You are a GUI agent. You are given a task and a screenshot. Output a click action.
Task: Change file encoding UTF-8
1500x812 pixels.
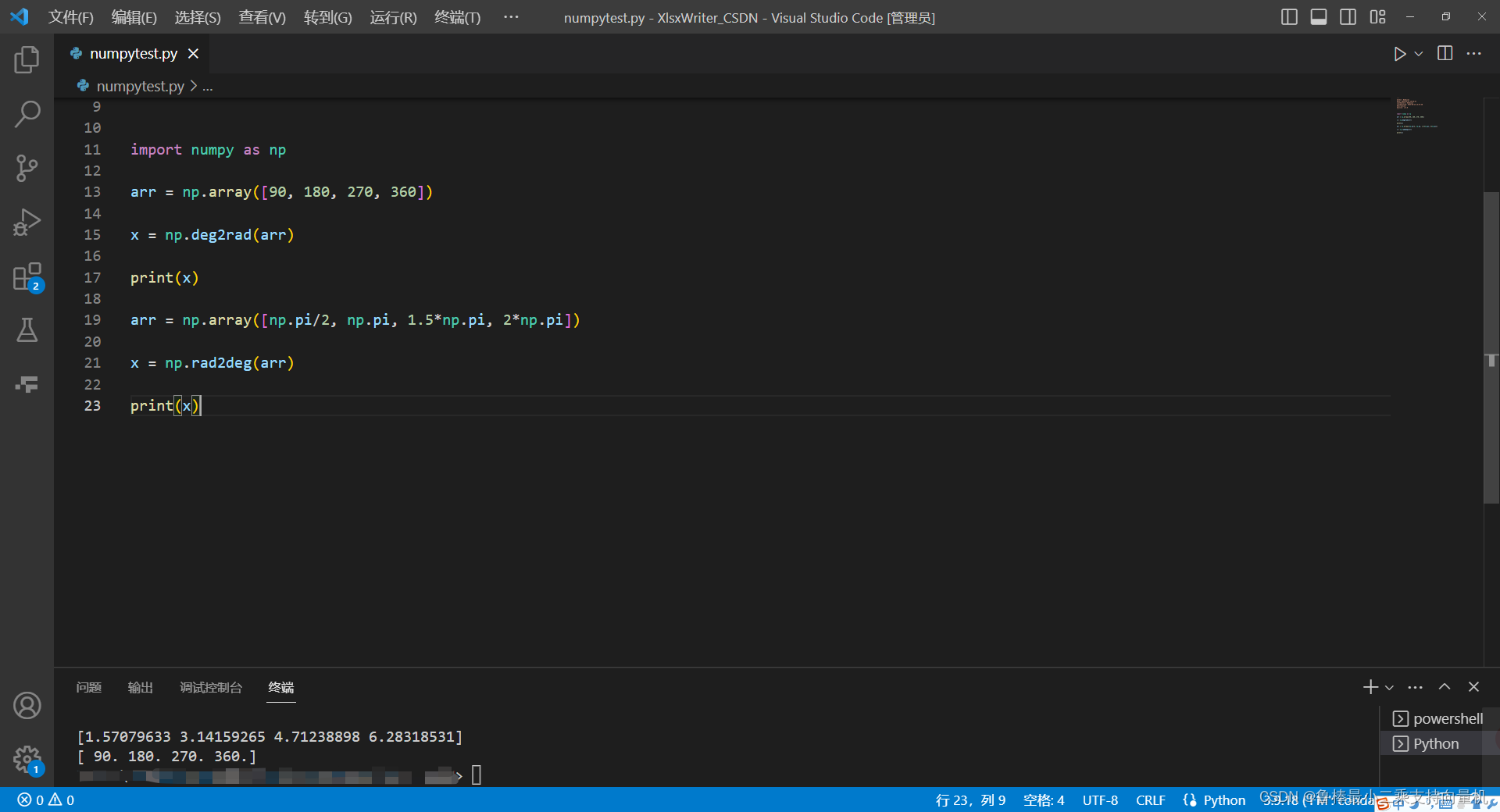1100,800
